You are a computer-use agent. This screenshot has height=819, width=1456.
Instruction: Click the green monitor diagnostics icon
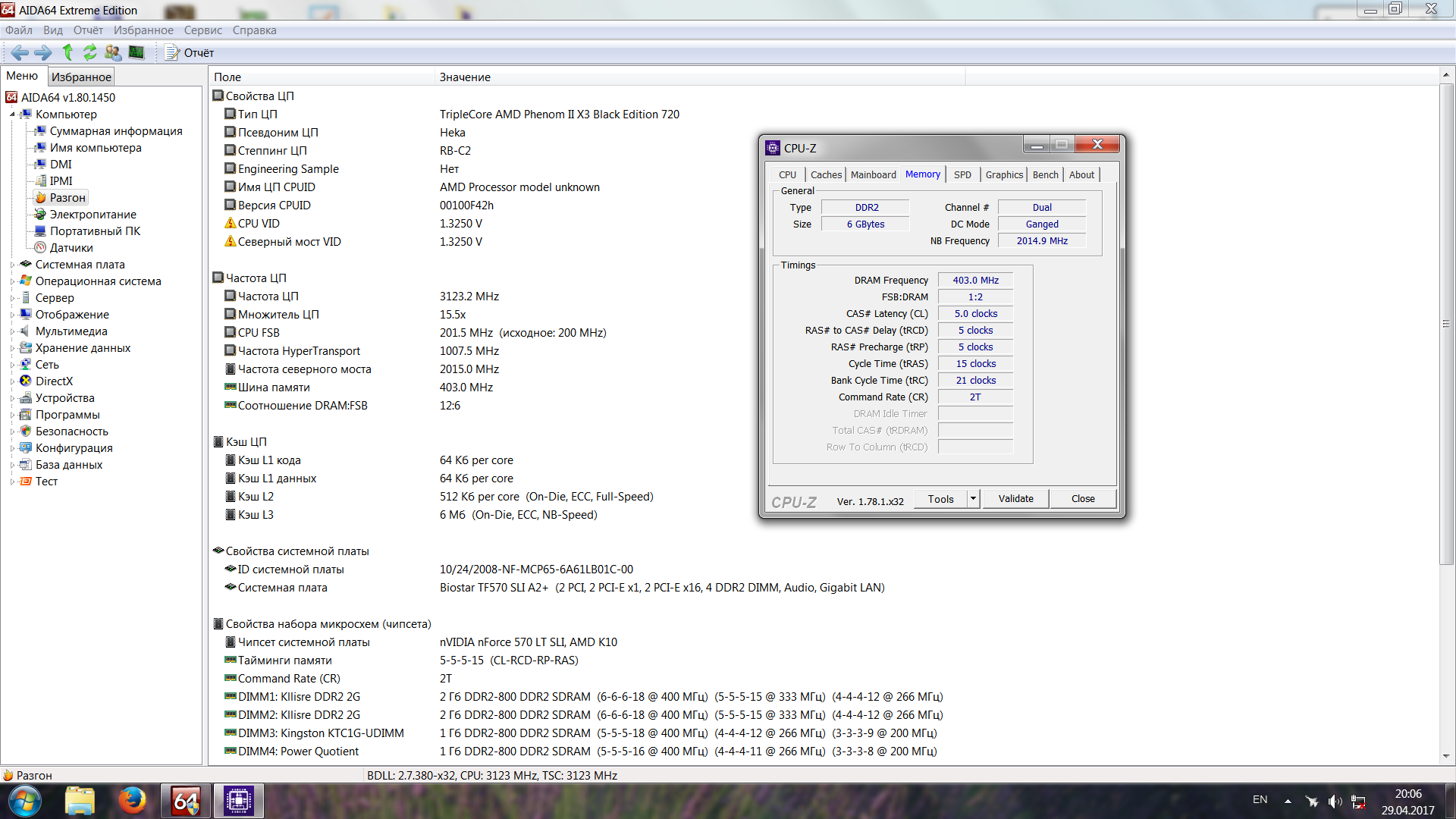(136, 52)
